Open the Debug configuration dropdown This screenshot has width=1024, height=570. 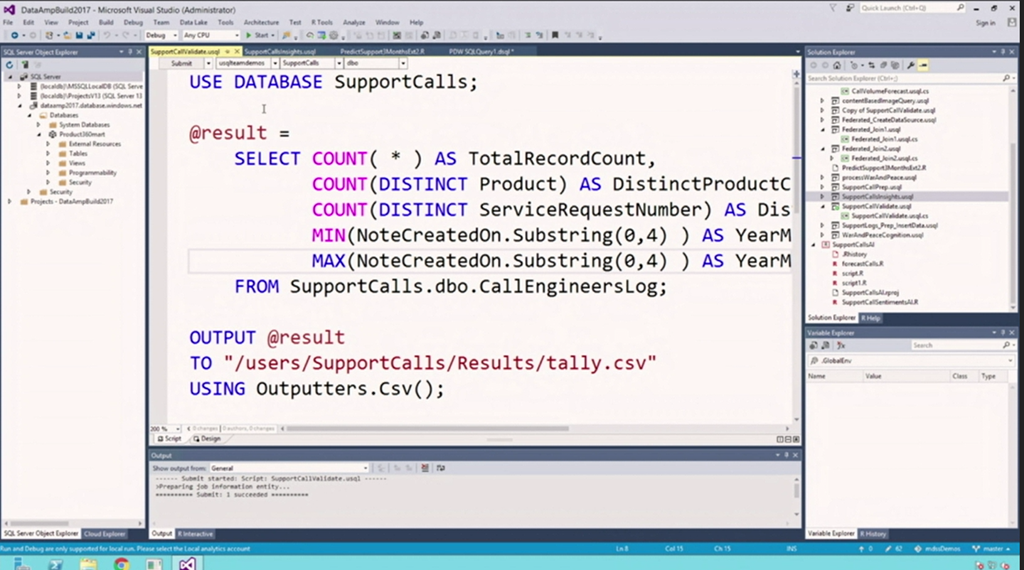161,35
